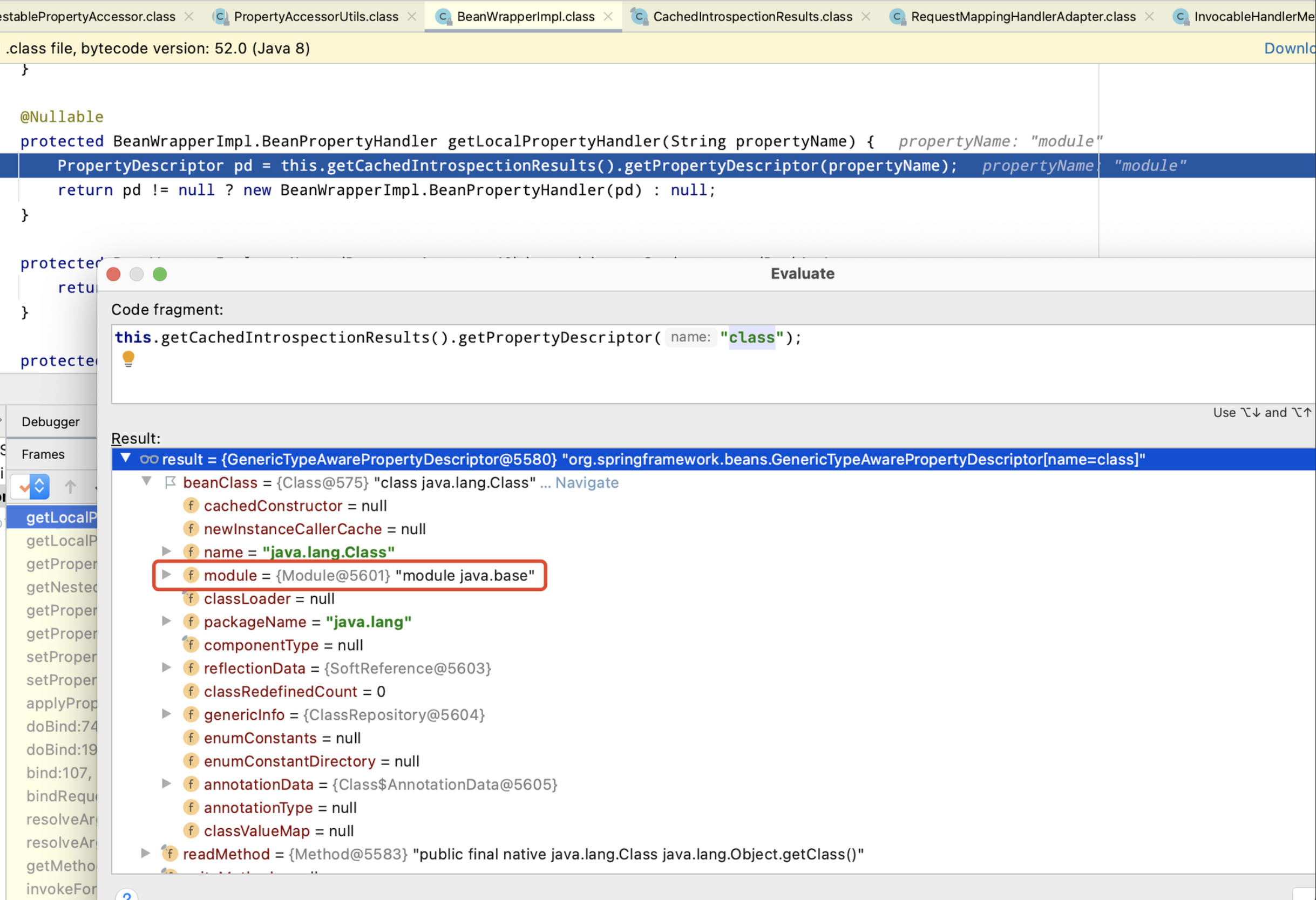
Task: Click the class icon on CachedIntrospectionResults.class tab
Action: coord(639,17)
